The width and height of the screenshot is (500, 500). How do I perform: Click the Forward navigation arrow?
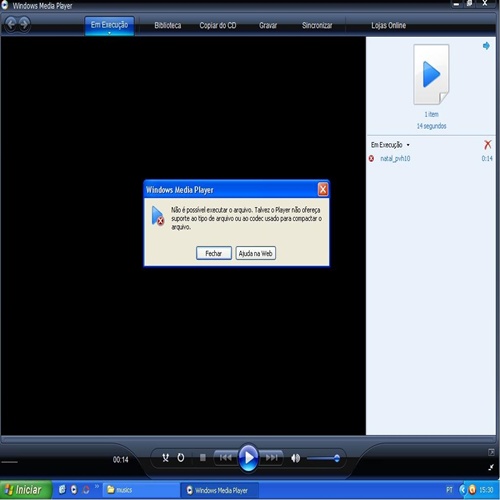[24, 24]
